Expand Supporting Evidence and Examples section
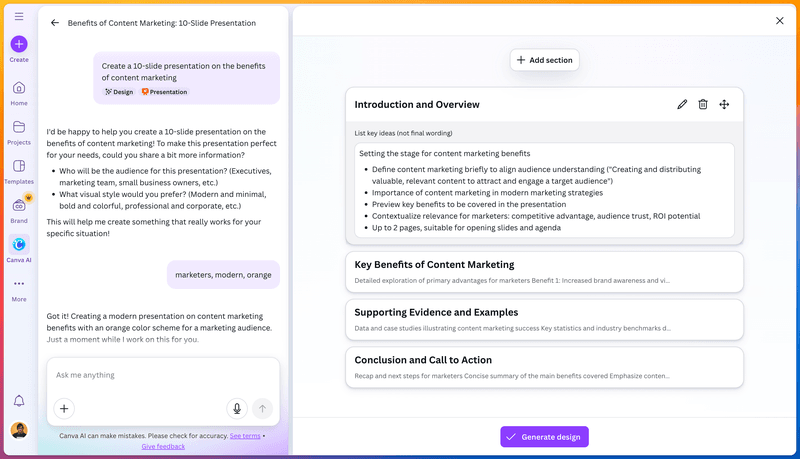The height and width of the screenshot is (459, 800). (x=544, y=320)
